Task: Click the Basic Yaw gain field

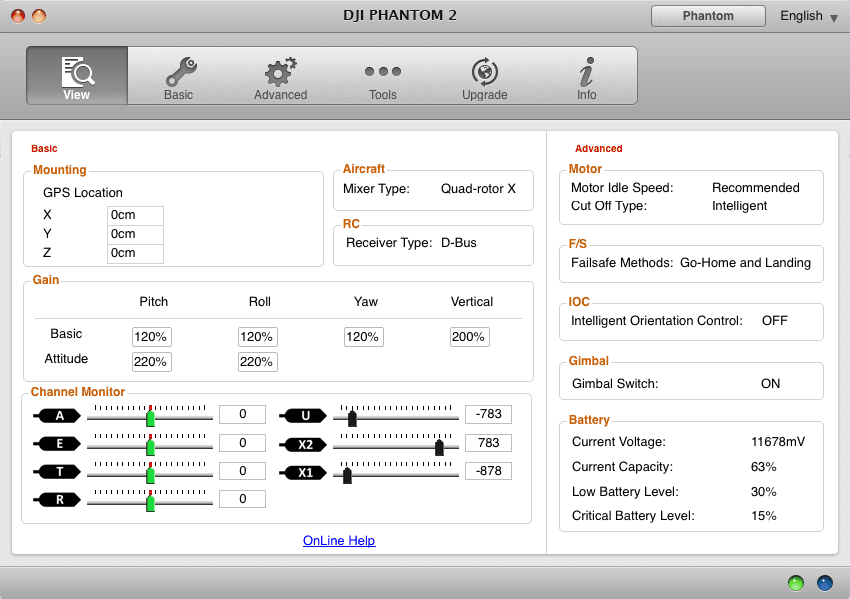Action: (364, 337)
